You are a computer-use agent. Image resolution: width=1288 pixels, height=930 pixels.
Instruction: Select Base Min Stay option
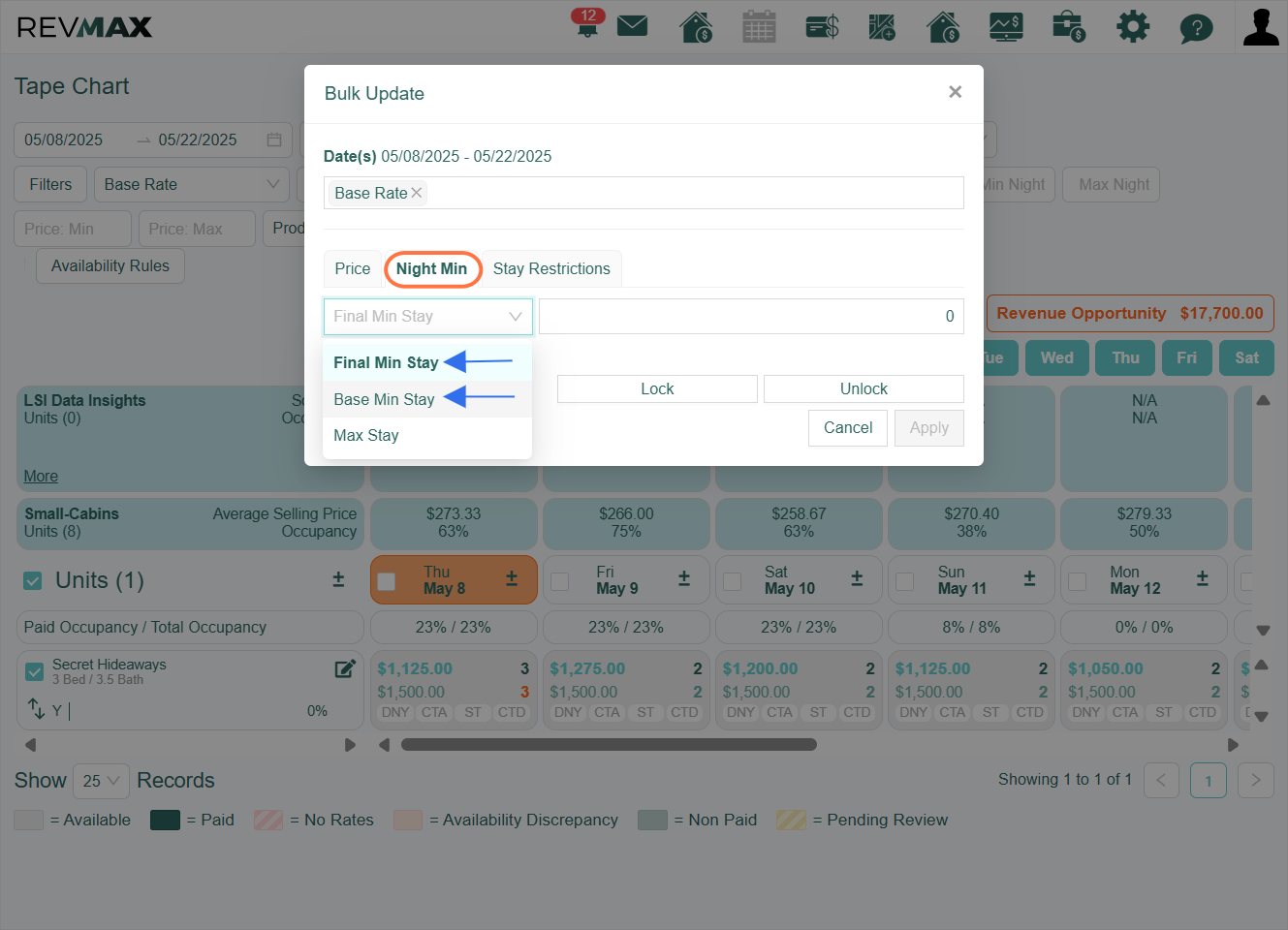[x=427, y=399]
